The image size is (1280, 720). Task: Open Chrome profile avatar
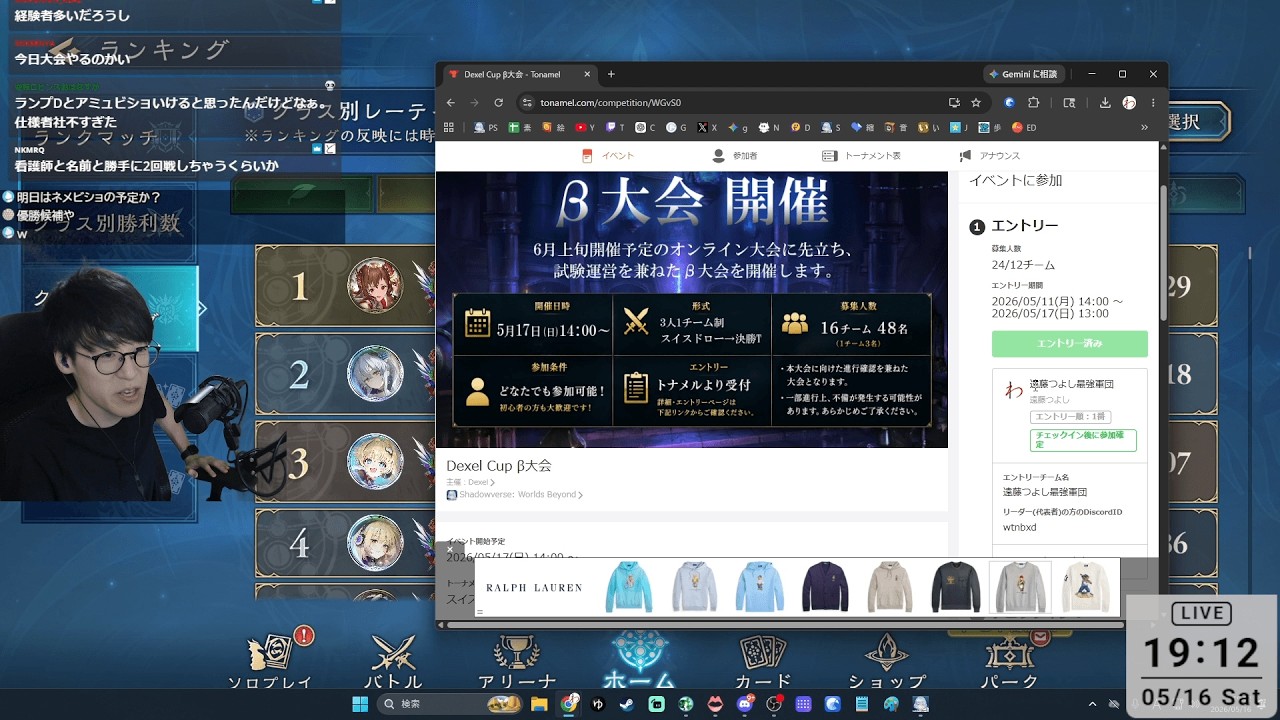click(x=1129, y=102)
